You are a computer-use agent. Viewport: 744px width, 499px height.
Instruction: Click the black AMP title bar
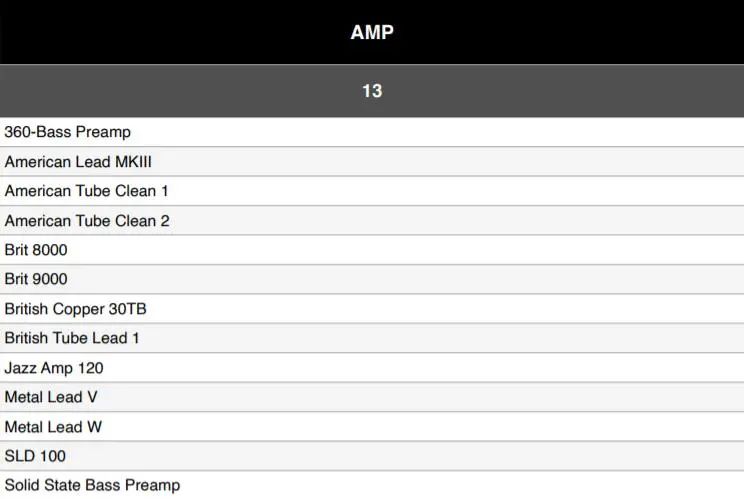(x=372, y=32)
